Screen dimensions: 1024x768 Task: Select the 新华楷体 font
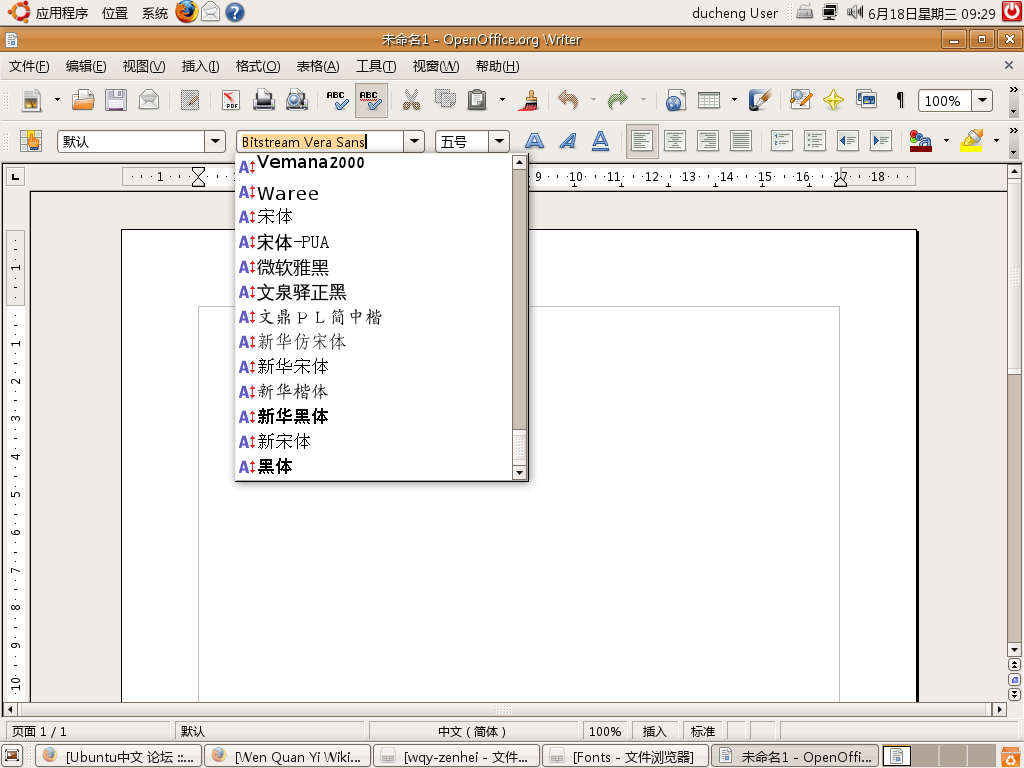pyautogui.click(x=374, y=391)
